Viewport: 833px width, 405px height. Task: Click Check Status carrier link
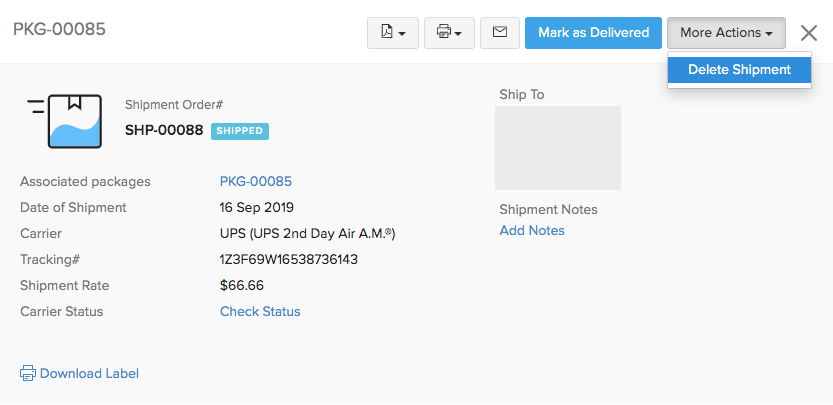coord(260,311)
